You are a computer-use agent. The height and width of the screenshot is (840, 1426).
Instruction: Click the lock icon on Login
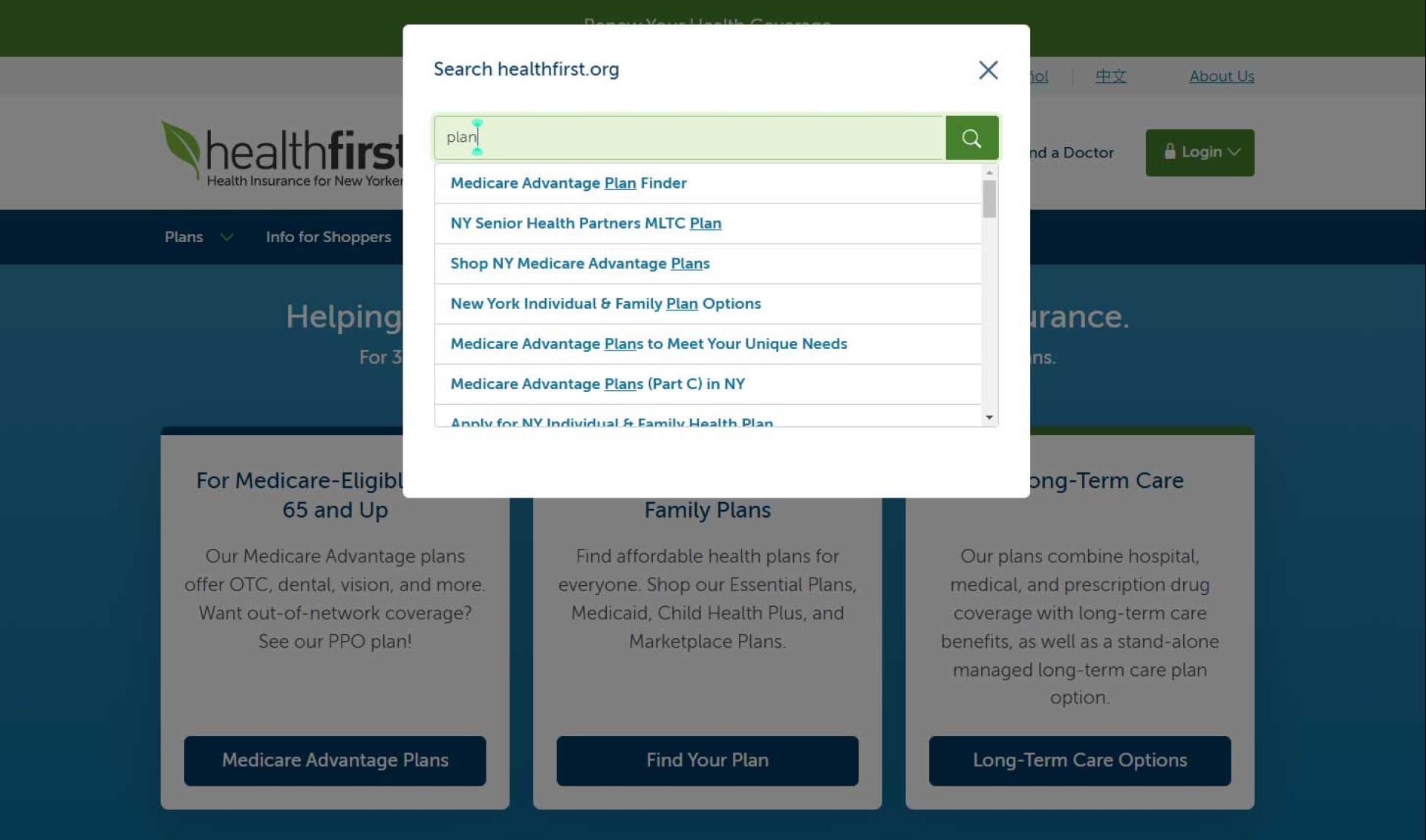click(1170, 152)
